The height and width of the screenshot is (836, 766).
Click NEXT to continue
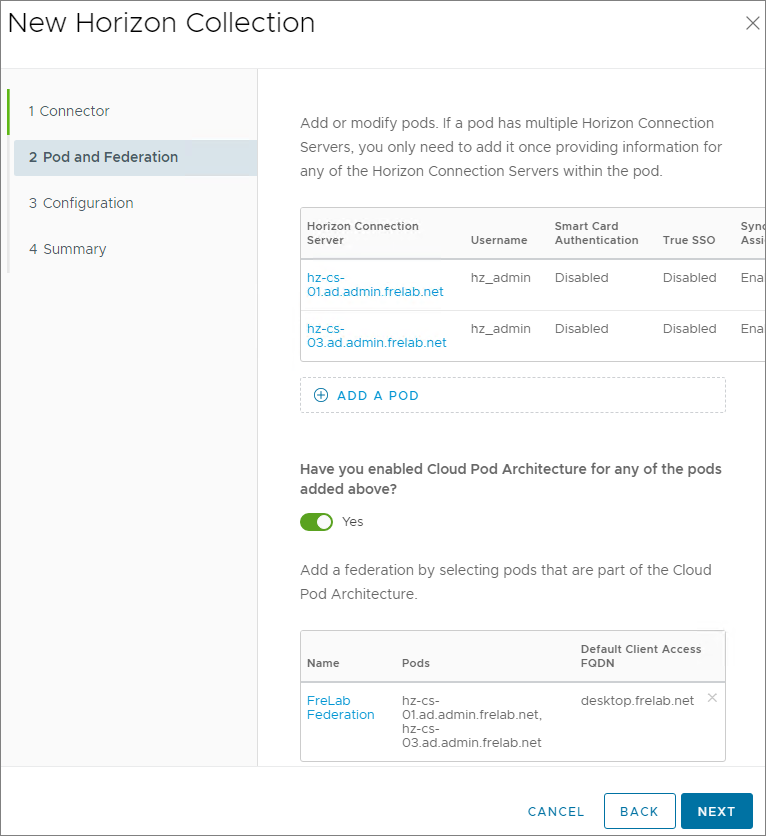(x=716, y=811)
